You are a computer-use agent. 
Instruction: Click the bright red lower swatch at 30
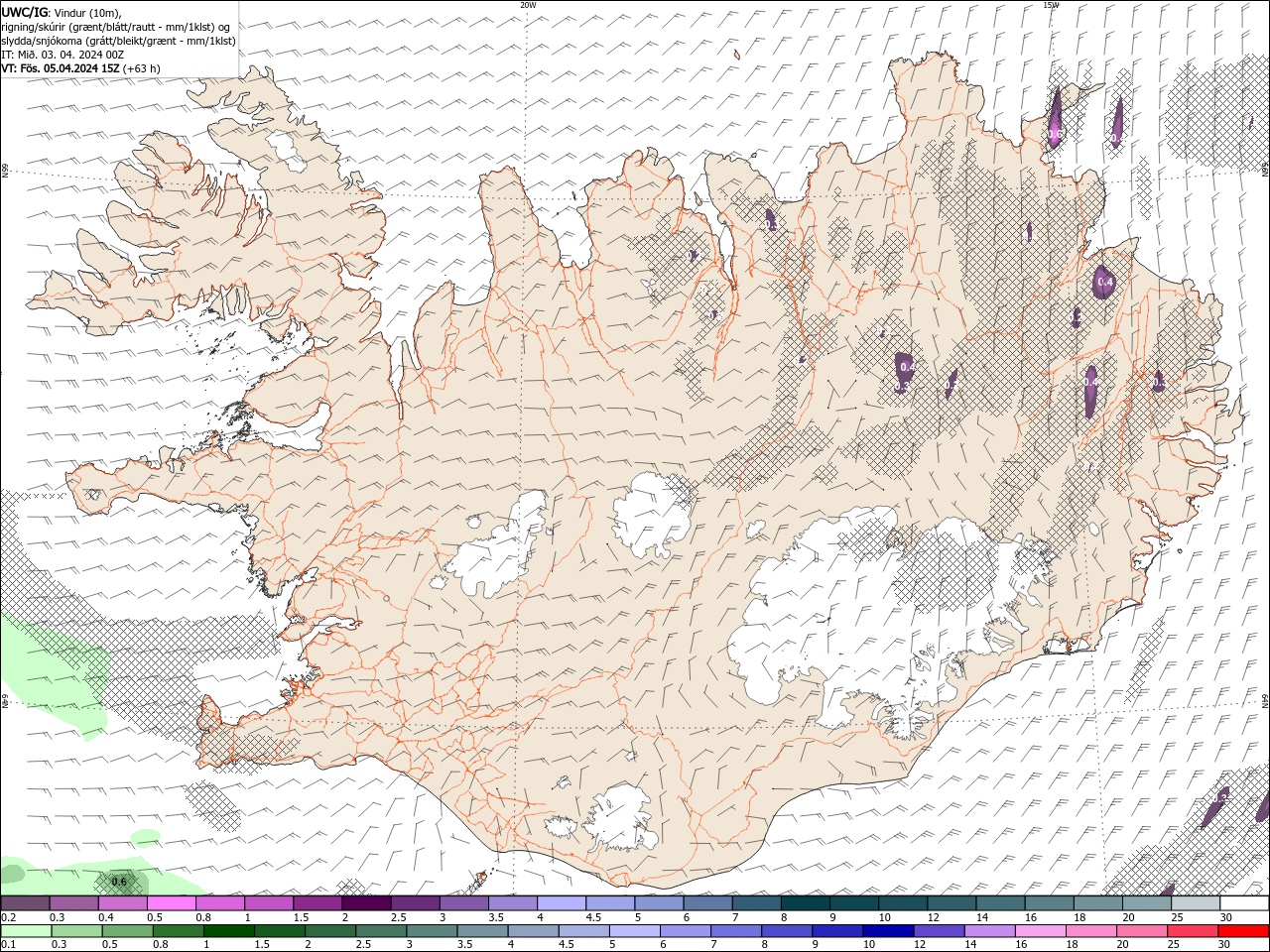pyautogui.click(x=1243, y=931)
